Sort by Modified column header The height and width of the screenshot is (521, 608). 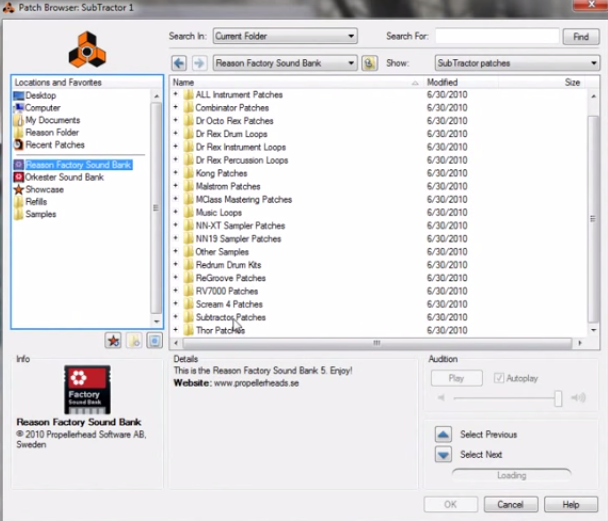[x=460, y=82]
